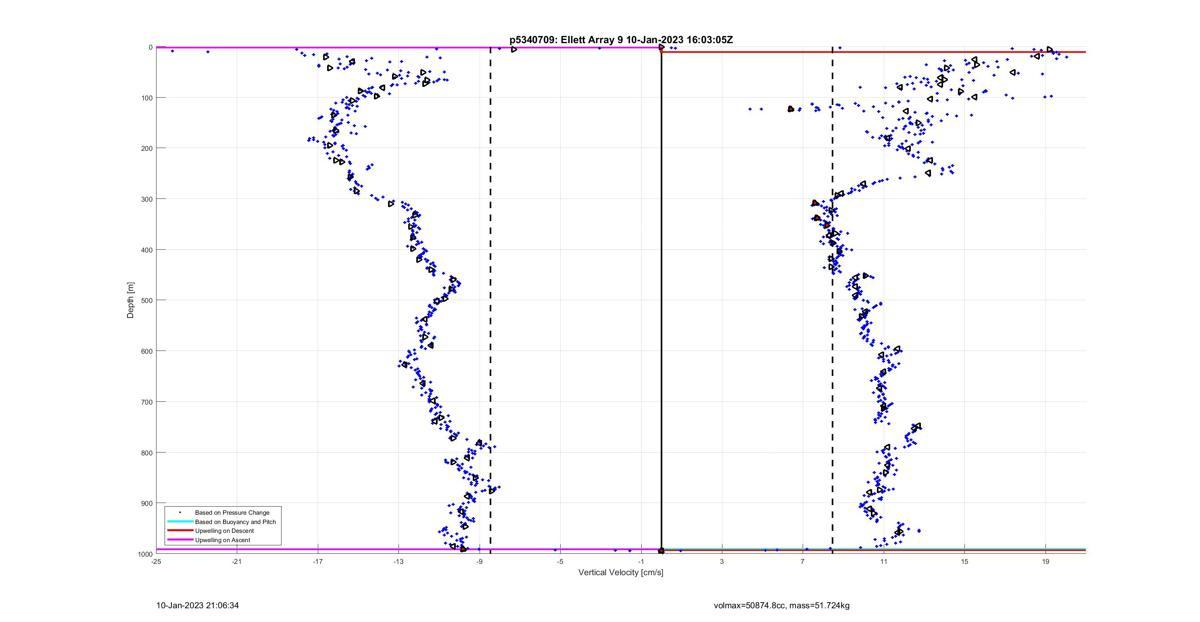Click x-axis tick label '15'
Viewport: 1200px width, 622px height.
pos(965,562)
